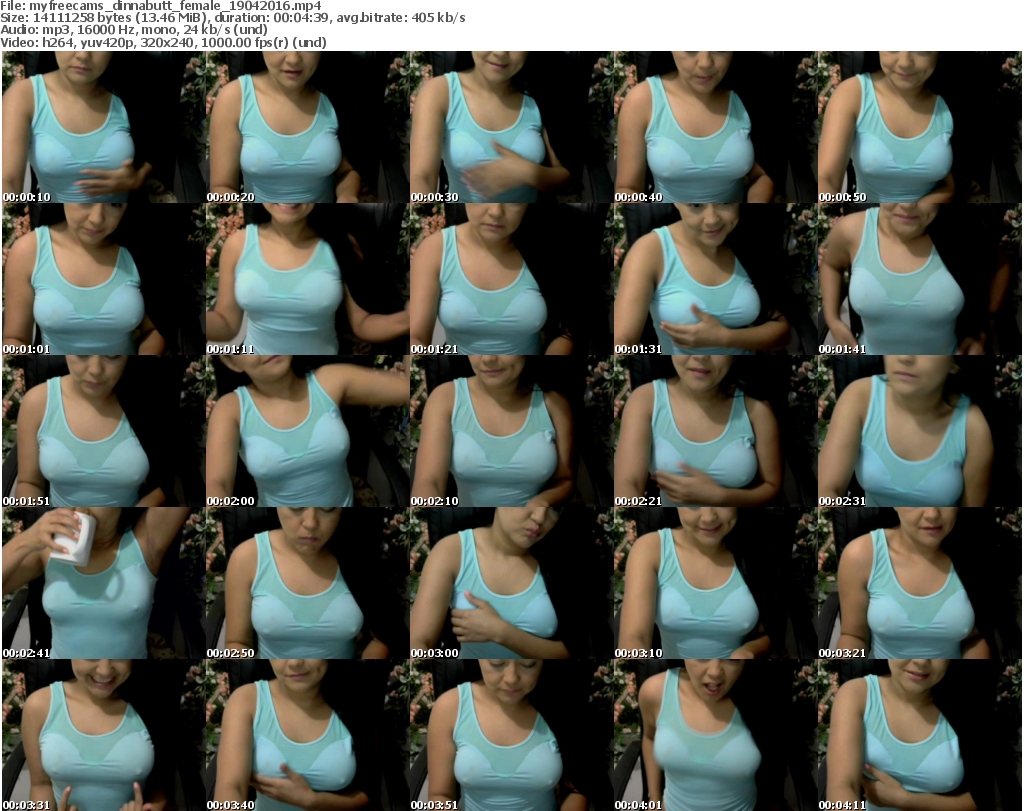Open the frame timestamped 00:03:51
Image resolution: width=1024 pixels, height=811 pixels.
click(x=511, y=735)
